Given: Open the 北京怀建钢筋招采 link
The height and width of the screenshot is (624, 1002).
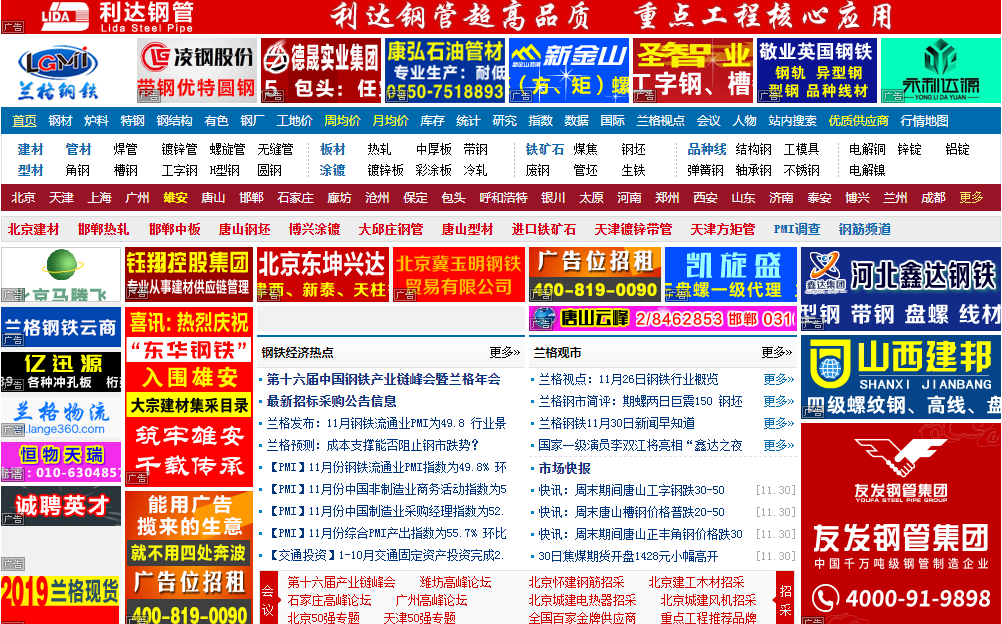Looking at the screenshot, I should (x=576, y=582).
